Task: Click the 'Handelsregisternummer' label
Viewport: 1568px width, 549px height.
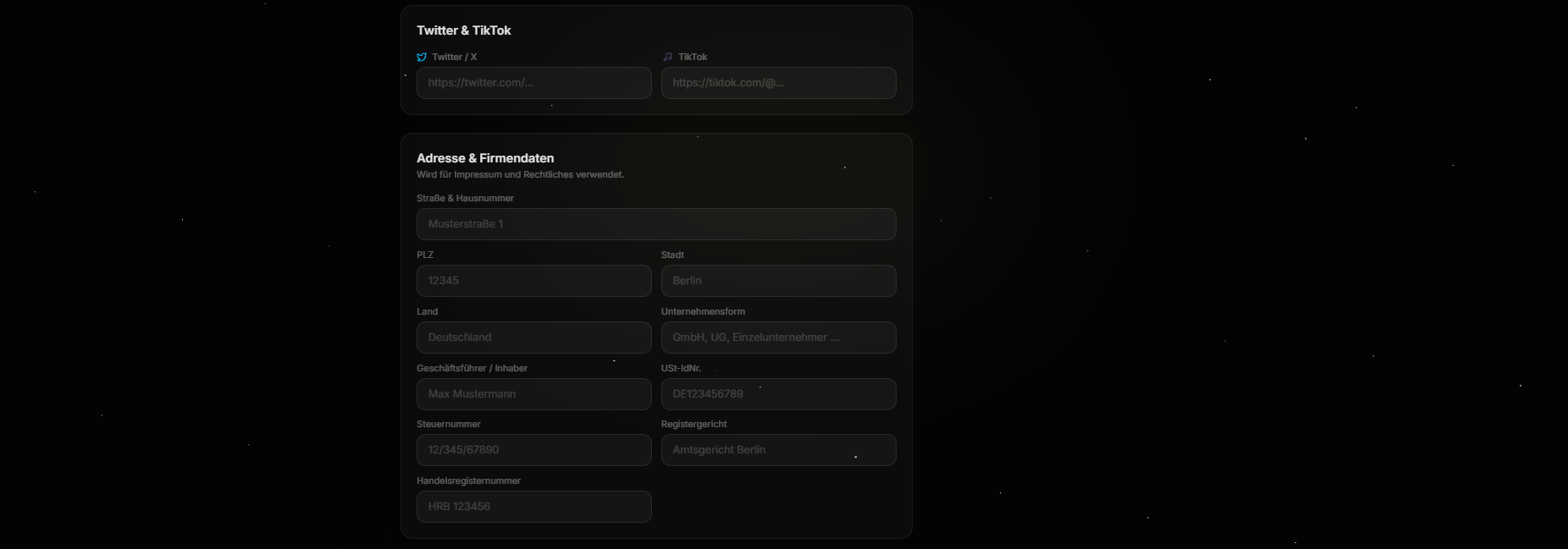Action: coord(468,481)
